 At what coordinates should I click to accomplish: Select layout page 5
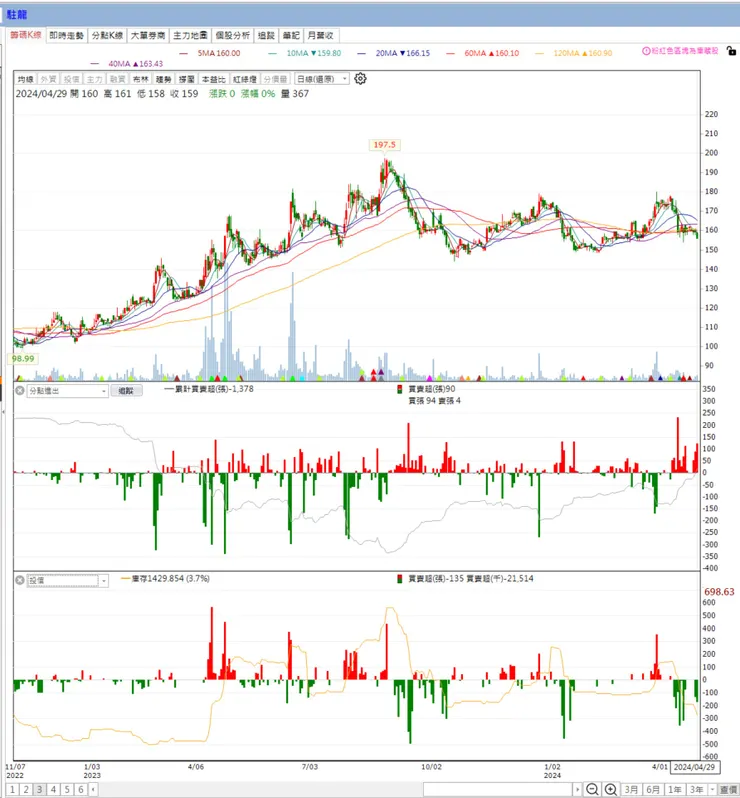[x=67, y=789]
